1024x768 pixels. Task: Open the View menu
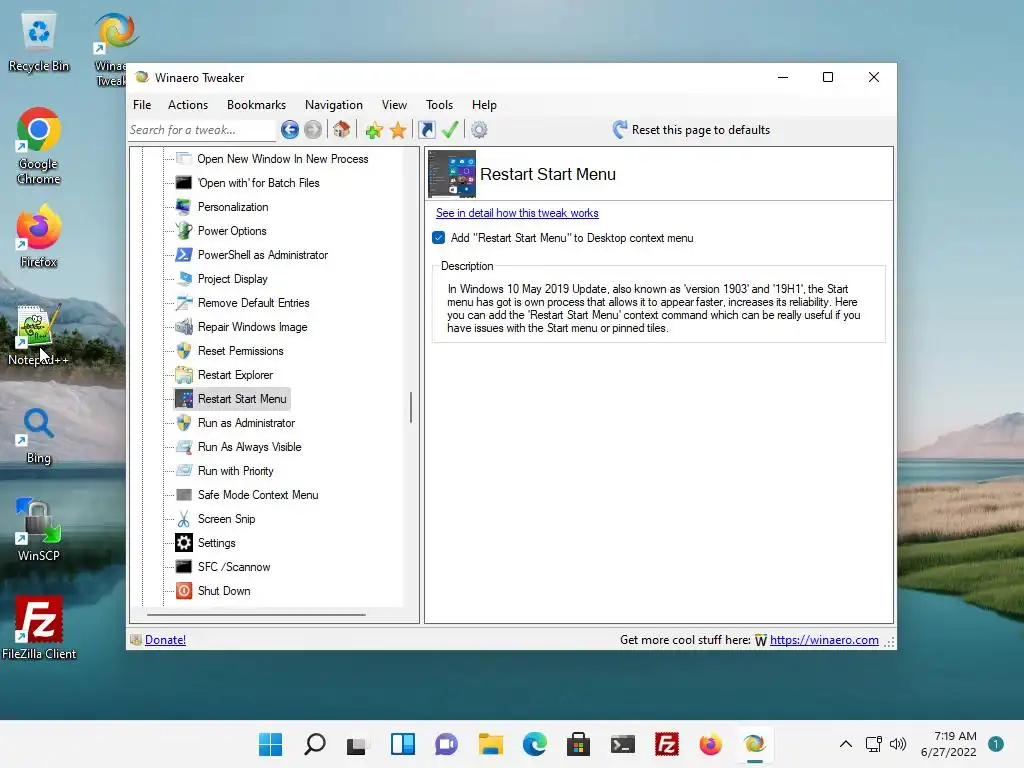point(394,104)
